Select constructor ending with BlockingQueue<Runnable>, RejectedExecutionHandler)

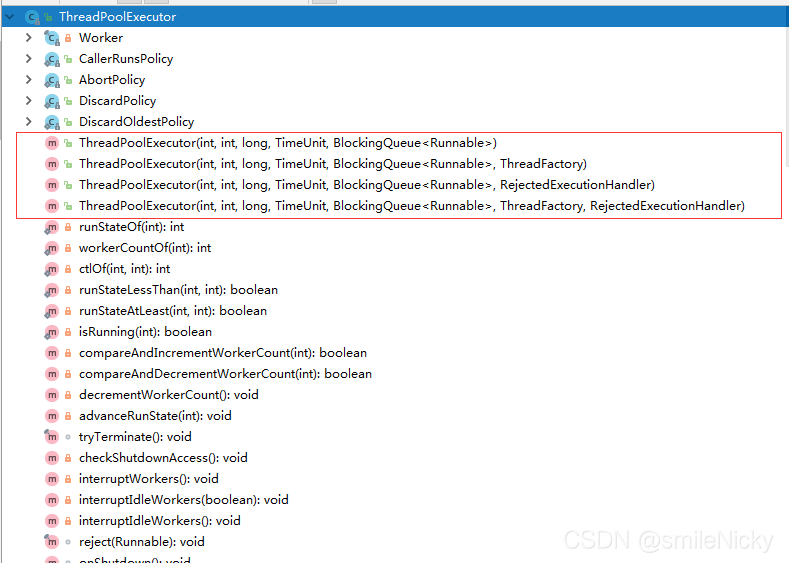(x=367, y=185)
